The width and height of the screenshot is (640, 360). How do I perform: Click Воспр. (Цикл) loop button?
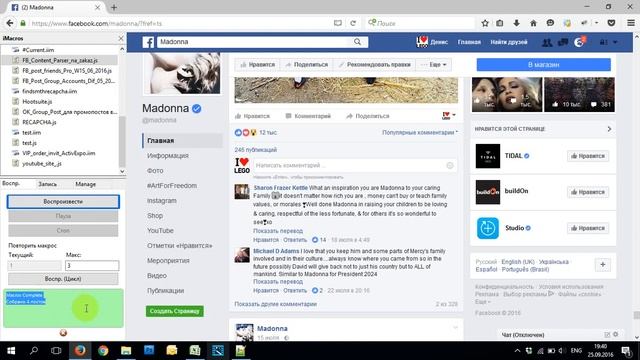pyautogui.click(x=63, y=279)
